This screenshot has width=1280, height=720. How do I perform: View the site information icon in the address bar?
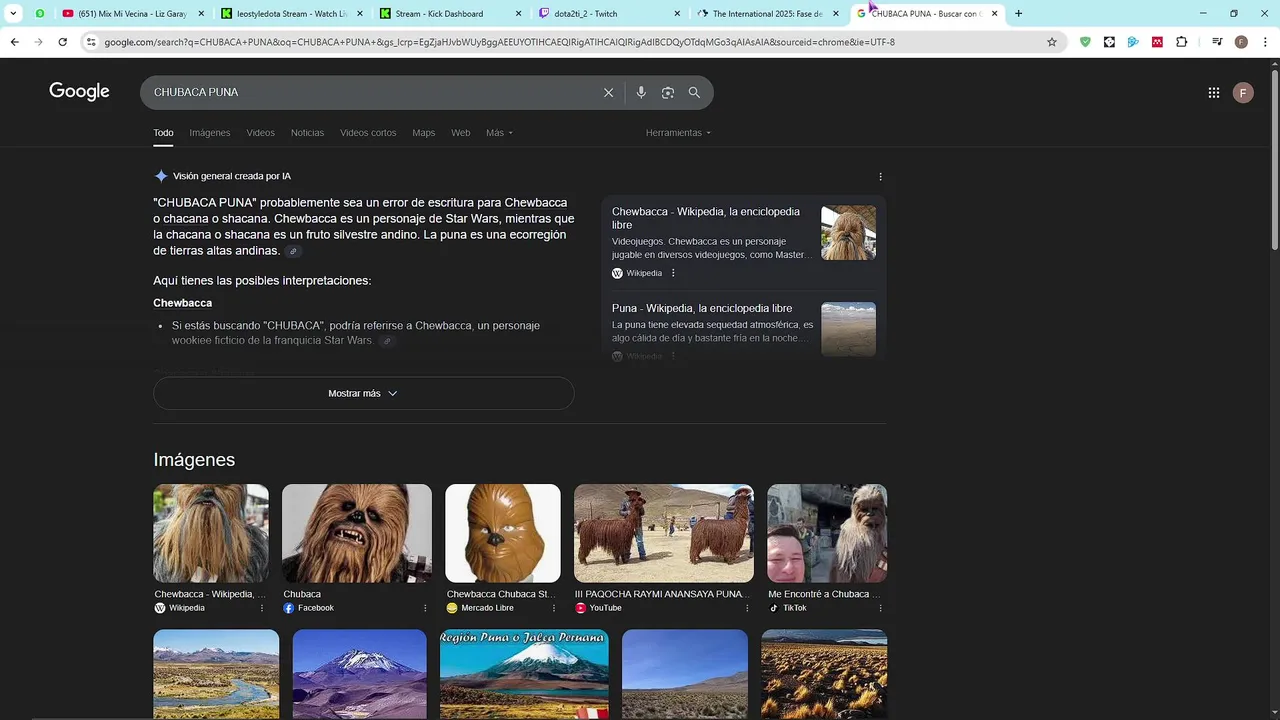point(91,42)
